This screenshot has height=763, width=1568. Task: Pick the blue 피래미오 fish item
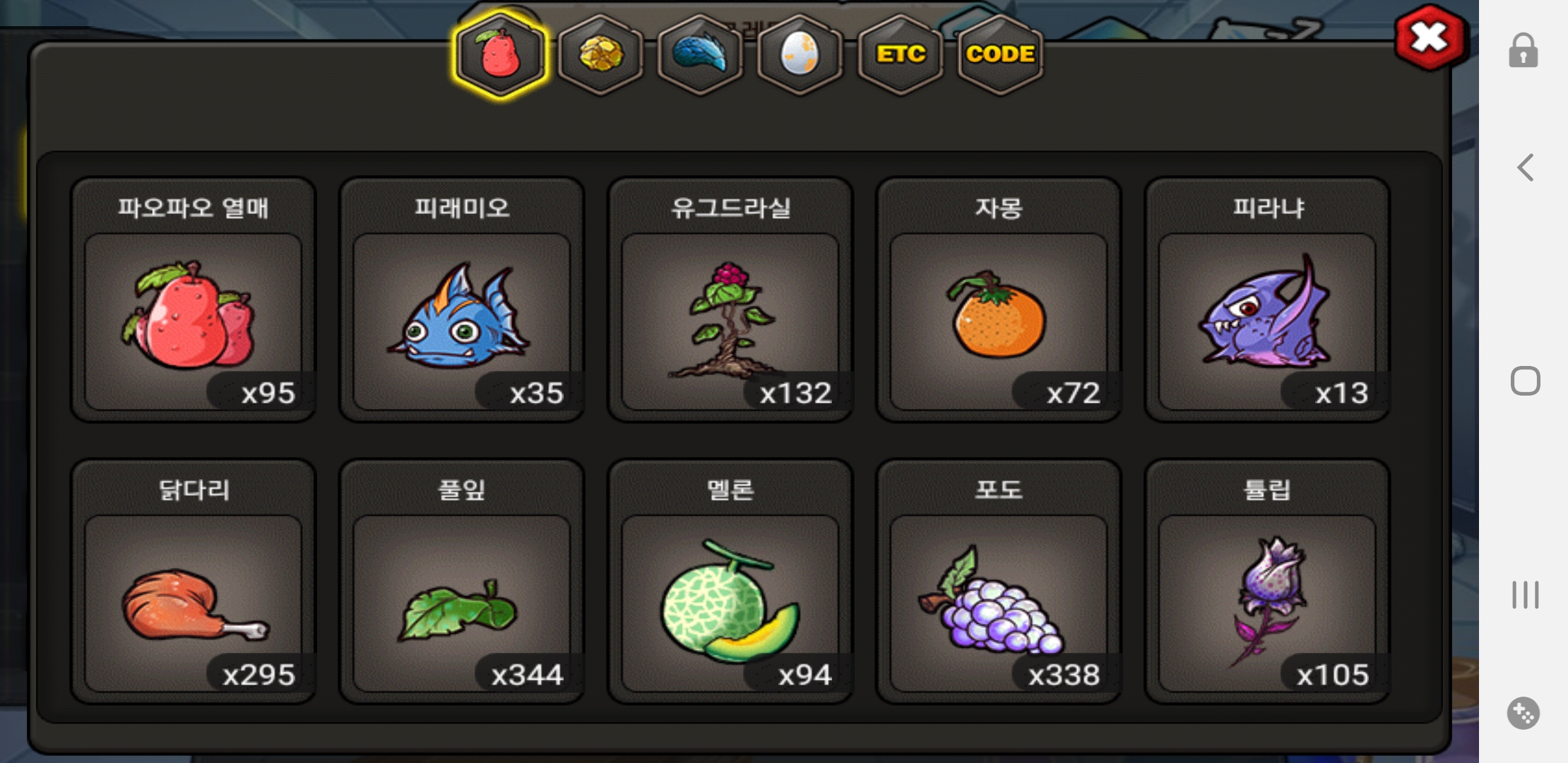(462, 300)
